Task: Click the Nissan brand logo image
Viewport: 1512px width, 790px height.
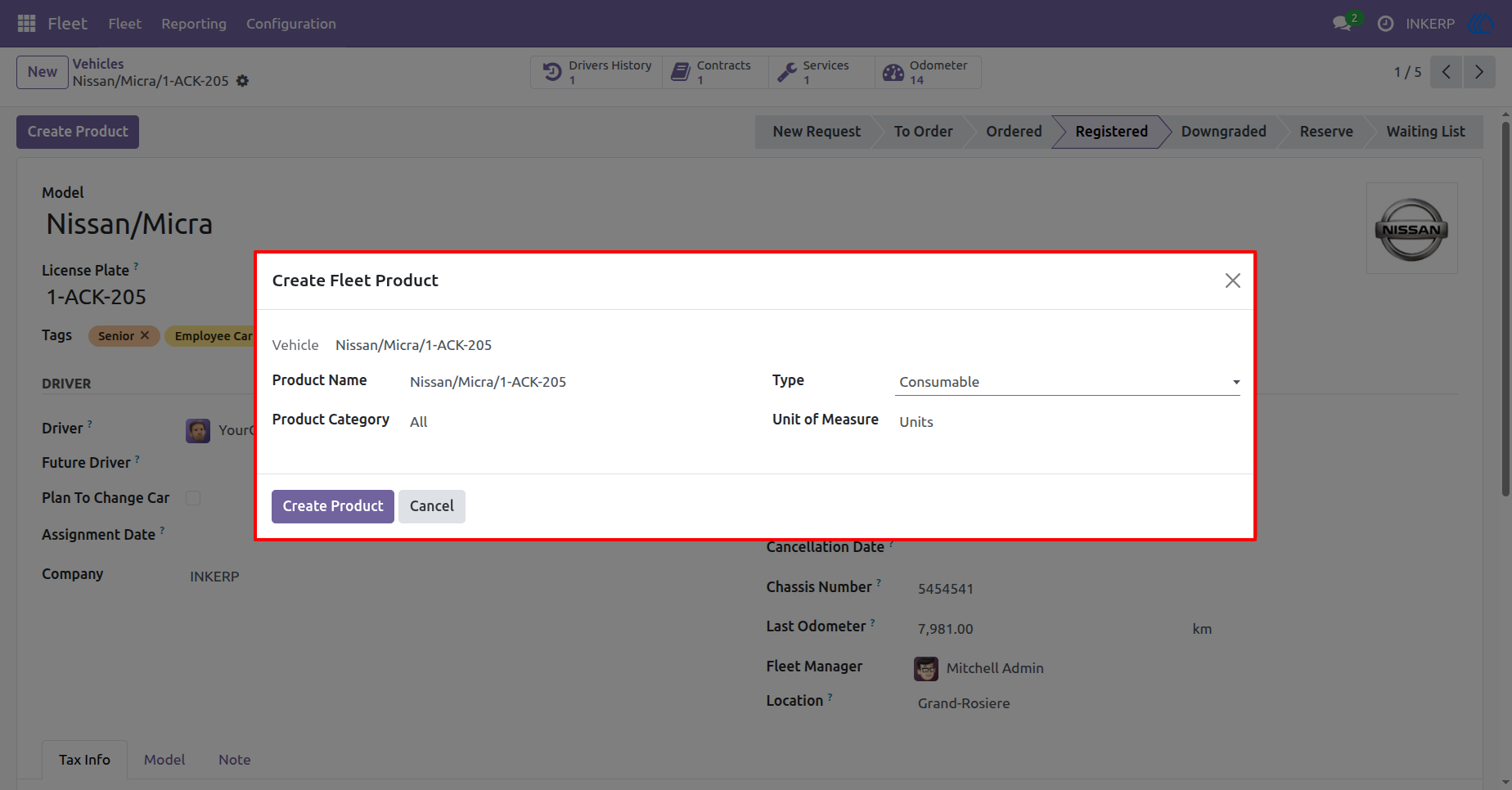Action: pos(1411,229)
